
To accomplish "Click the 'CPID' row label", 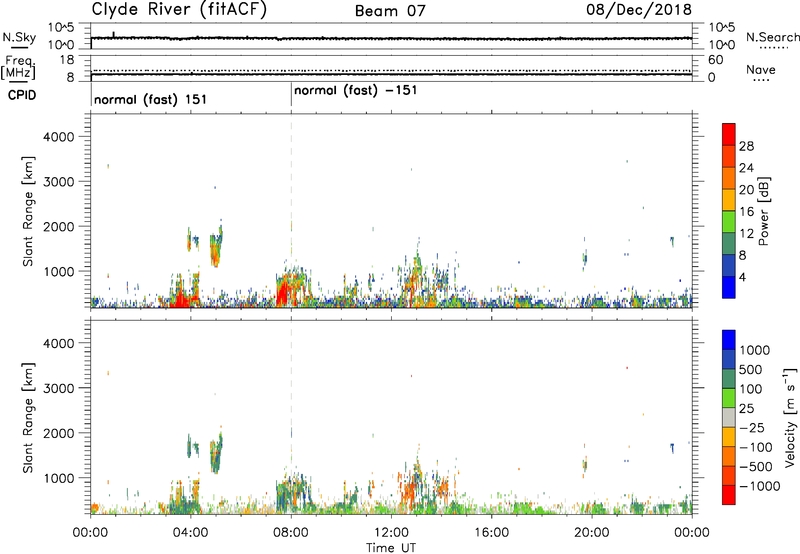I will click(x=22, y=95).
